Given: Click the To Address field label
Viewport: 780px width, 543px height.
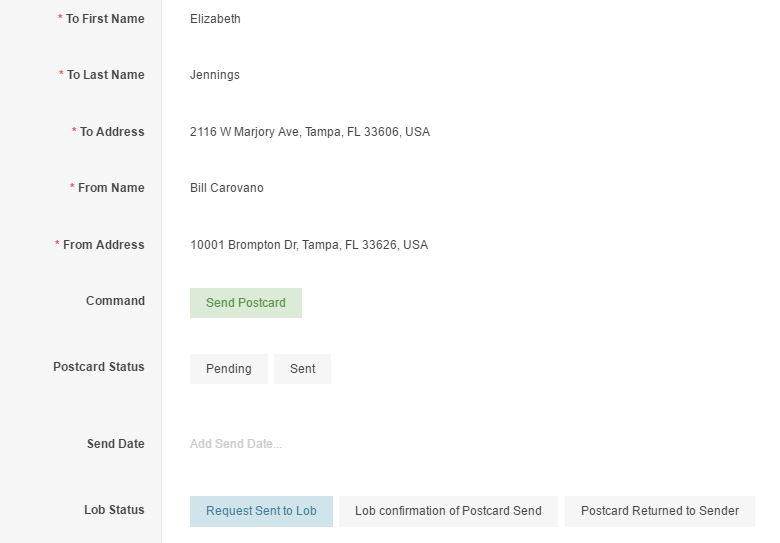Looking at the screenshot, I should coord(112,132).
